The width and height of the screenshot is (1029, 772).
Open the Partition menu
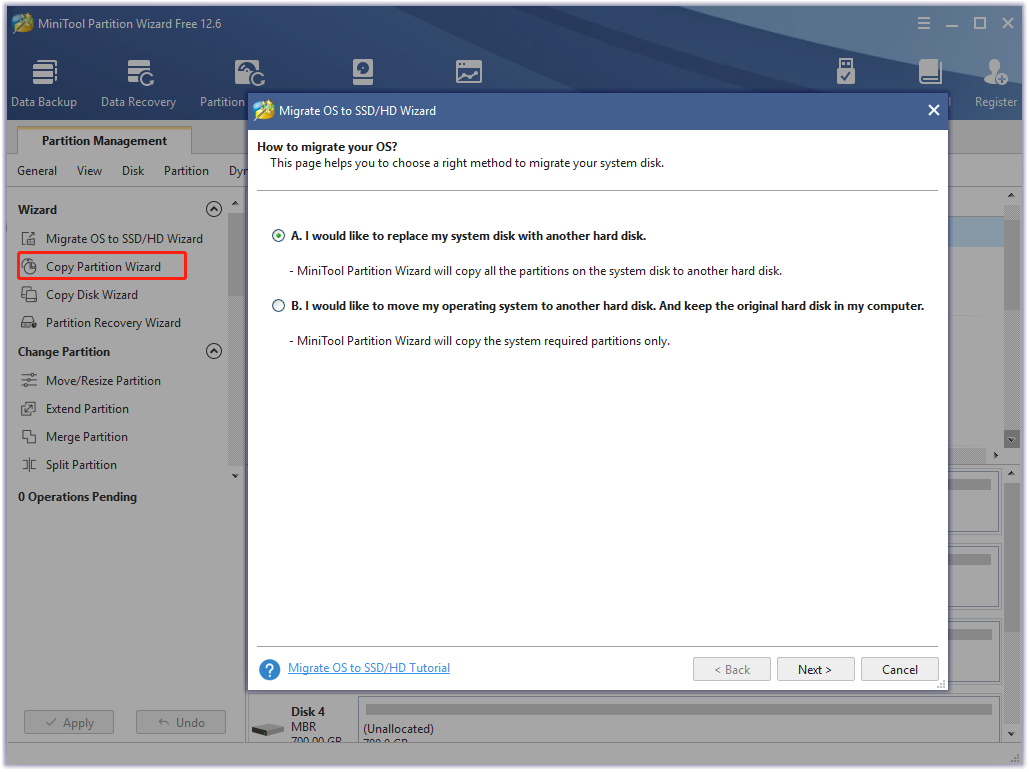[x=186, y=171]
